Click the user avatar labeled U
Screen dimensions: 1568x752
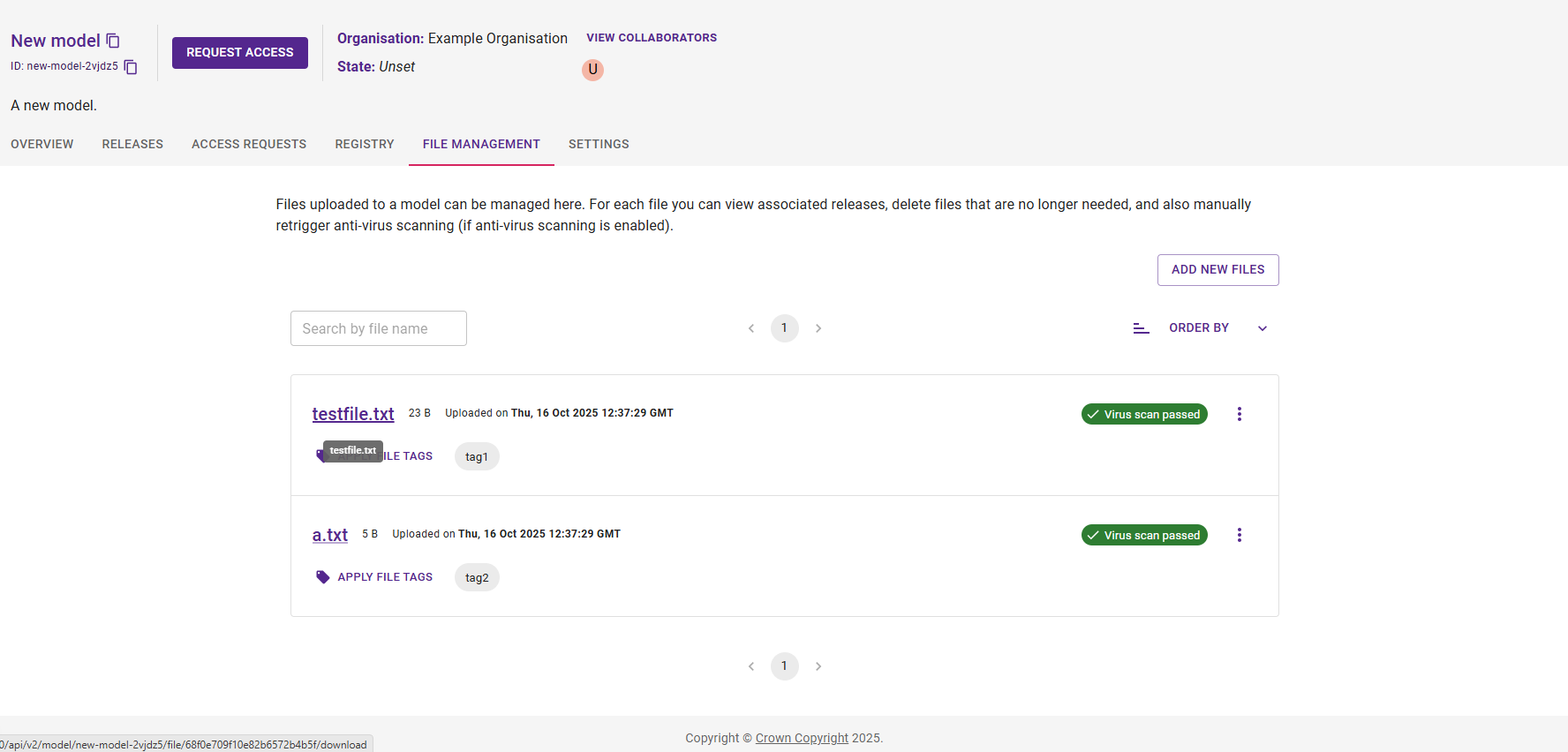click(592, 70)
